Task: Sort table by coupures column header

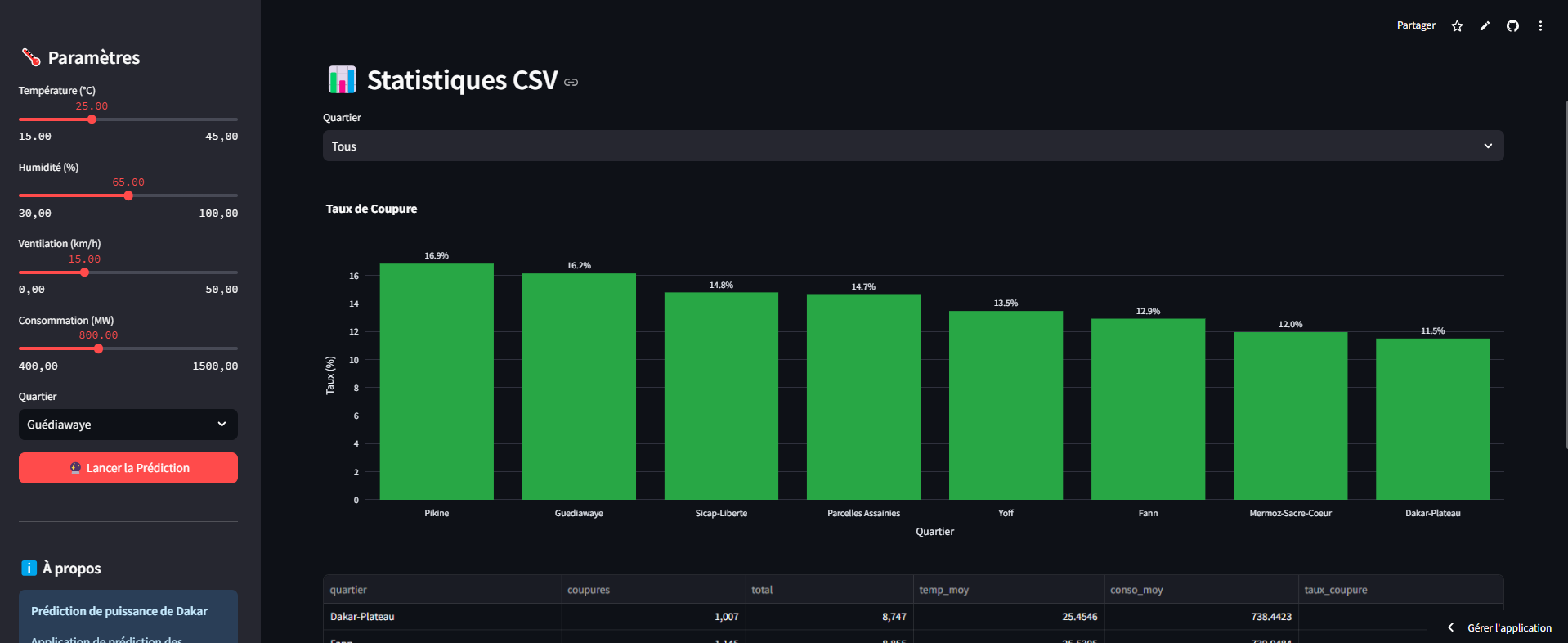Action: click(589, 590)
